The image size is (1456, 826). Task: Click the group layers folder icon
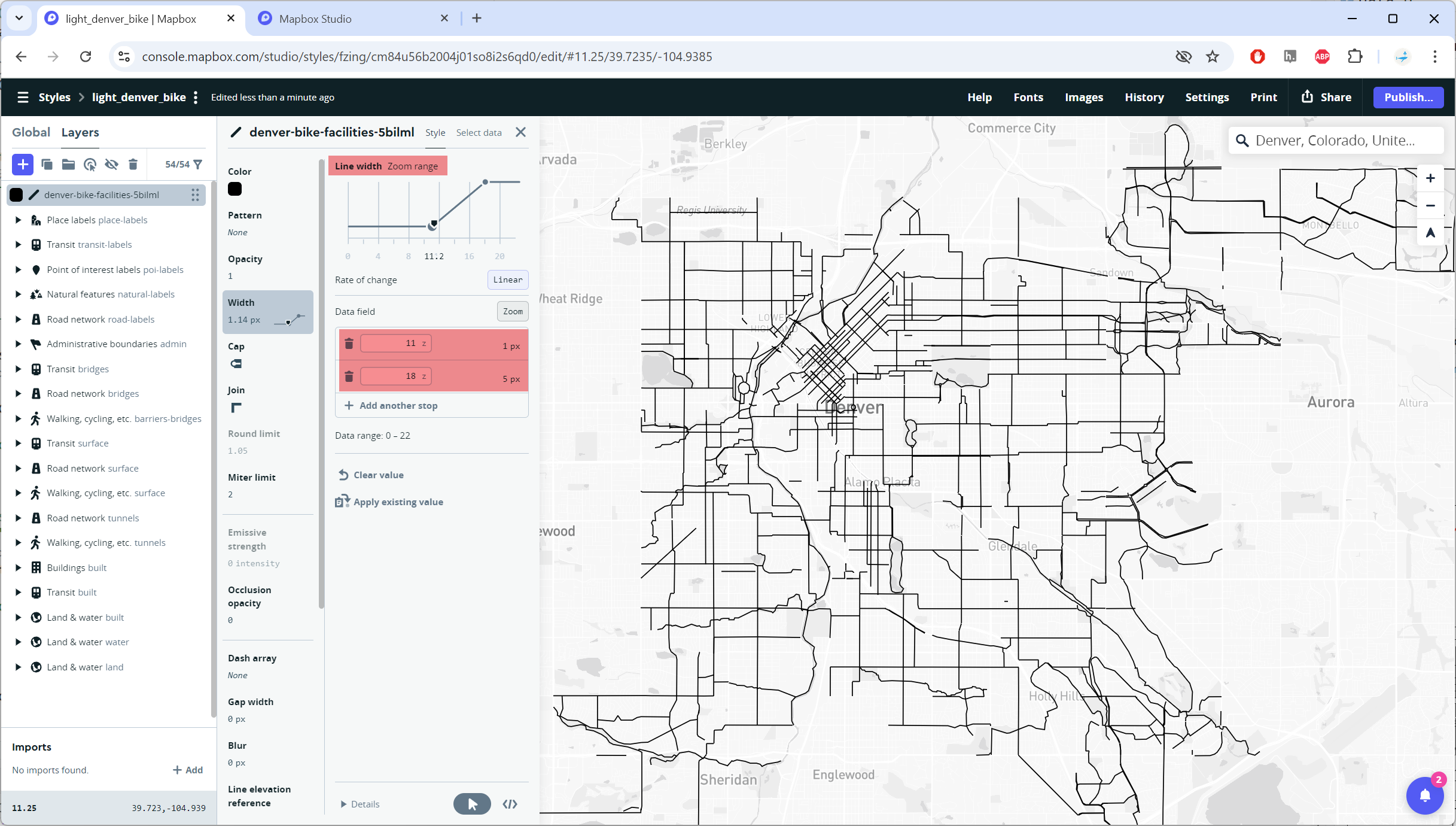(x=68, y=164)
